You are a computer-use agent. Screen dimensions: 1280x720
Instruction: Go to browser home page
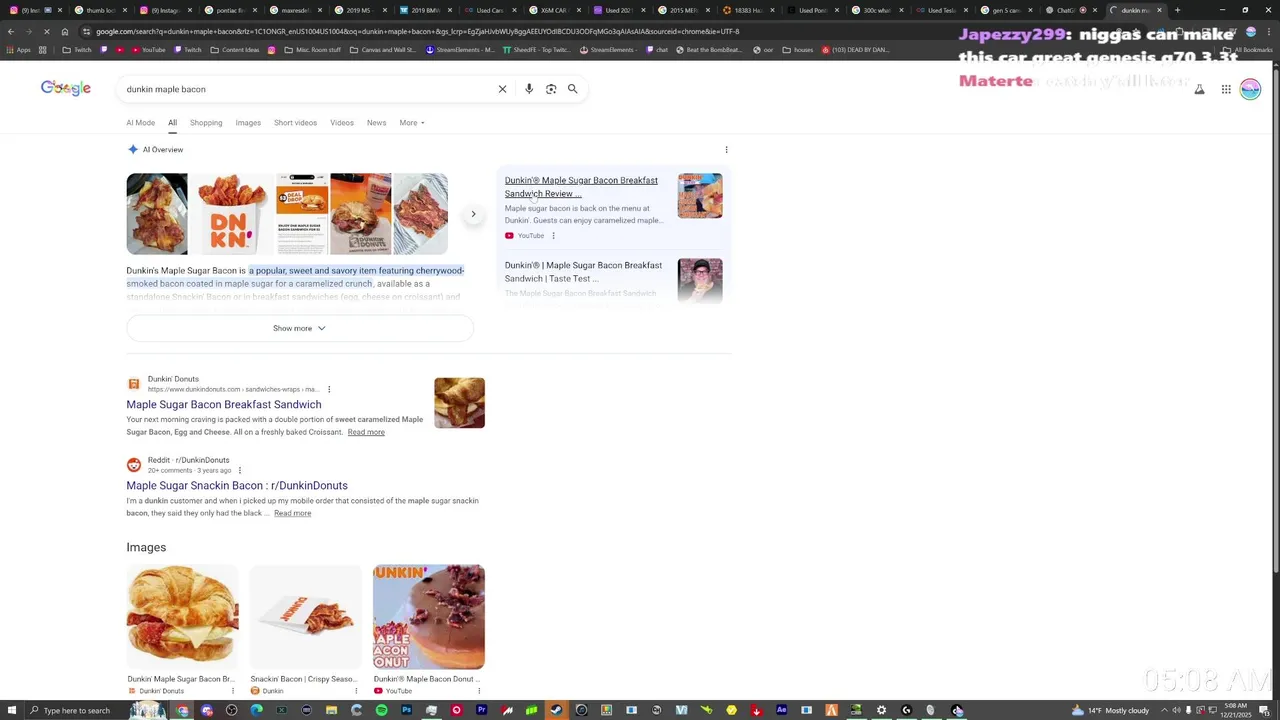pos(65,31)
